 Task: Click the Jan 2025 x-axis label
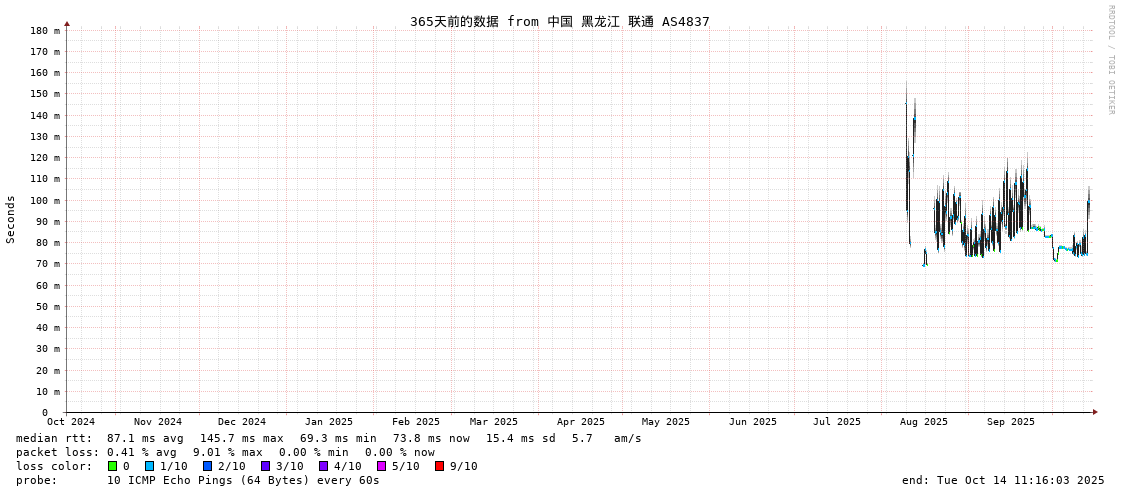[328, 422]
